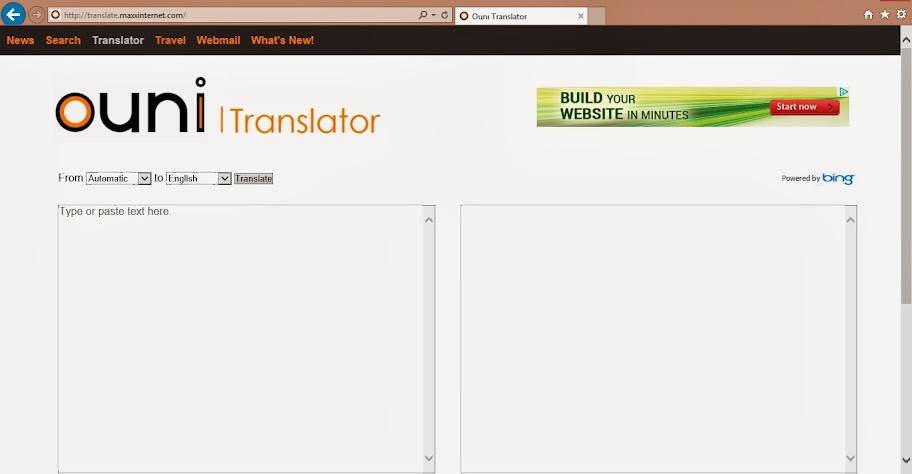Click the AdChoices icon on the ad
912x474 pixels.
pos(843,92)
